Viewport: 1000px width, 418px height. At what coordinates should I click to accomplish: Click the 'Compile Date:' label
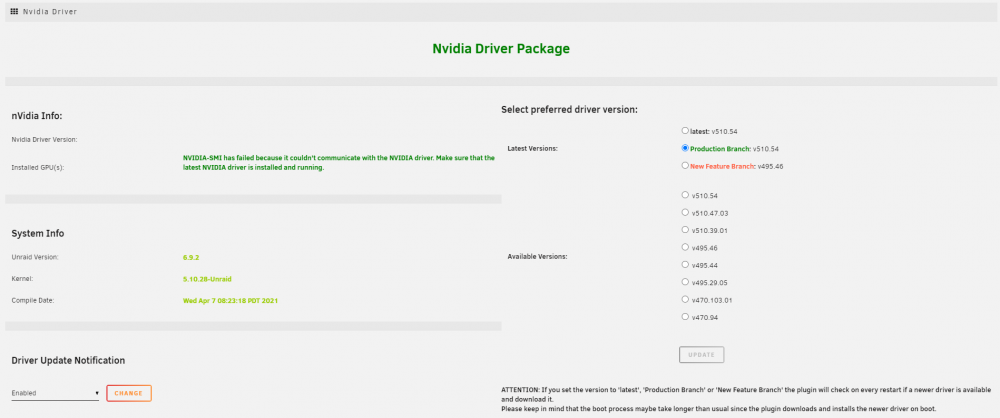pyautogui.click(x=33, y=300)
